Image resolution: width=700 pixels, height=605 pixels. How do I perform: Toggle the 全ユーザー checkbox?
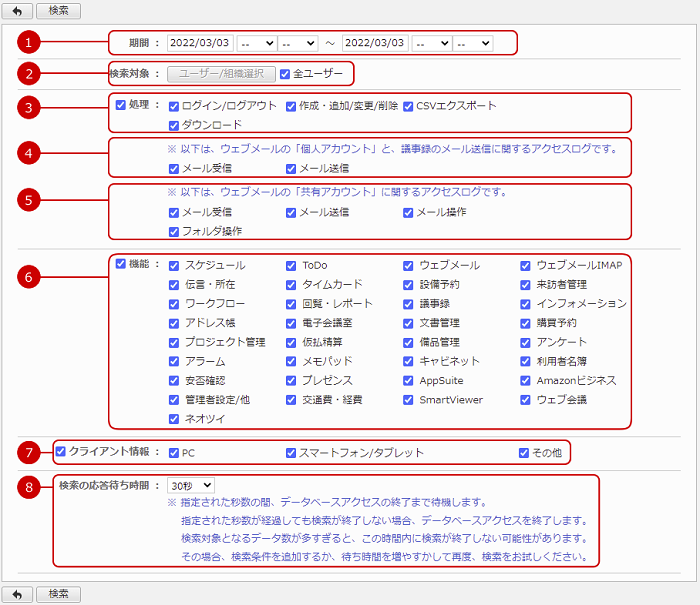click(286, 74)
